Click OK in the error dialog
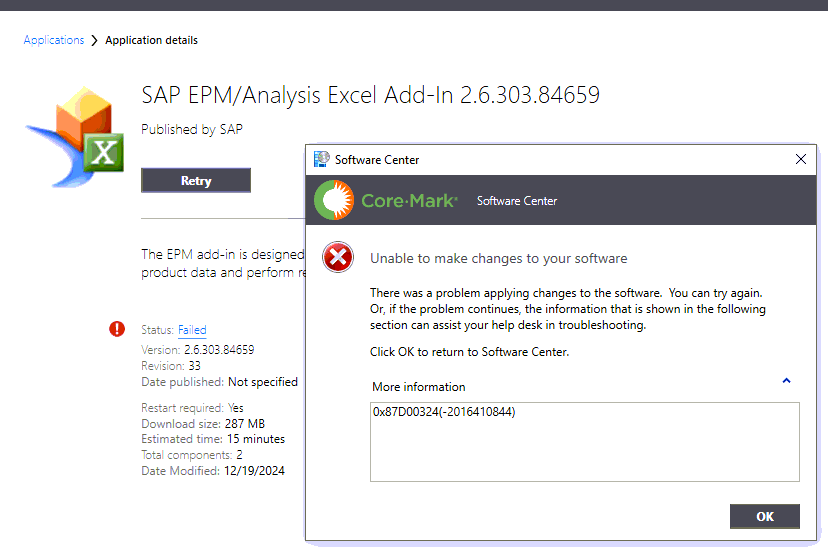 point(765,516)
